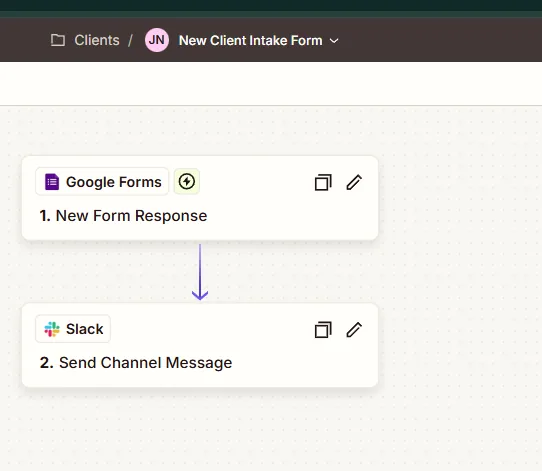Edit the Google Forms step with pencil icon
This screenshot has height=471, width=542.
pos(354,182)
